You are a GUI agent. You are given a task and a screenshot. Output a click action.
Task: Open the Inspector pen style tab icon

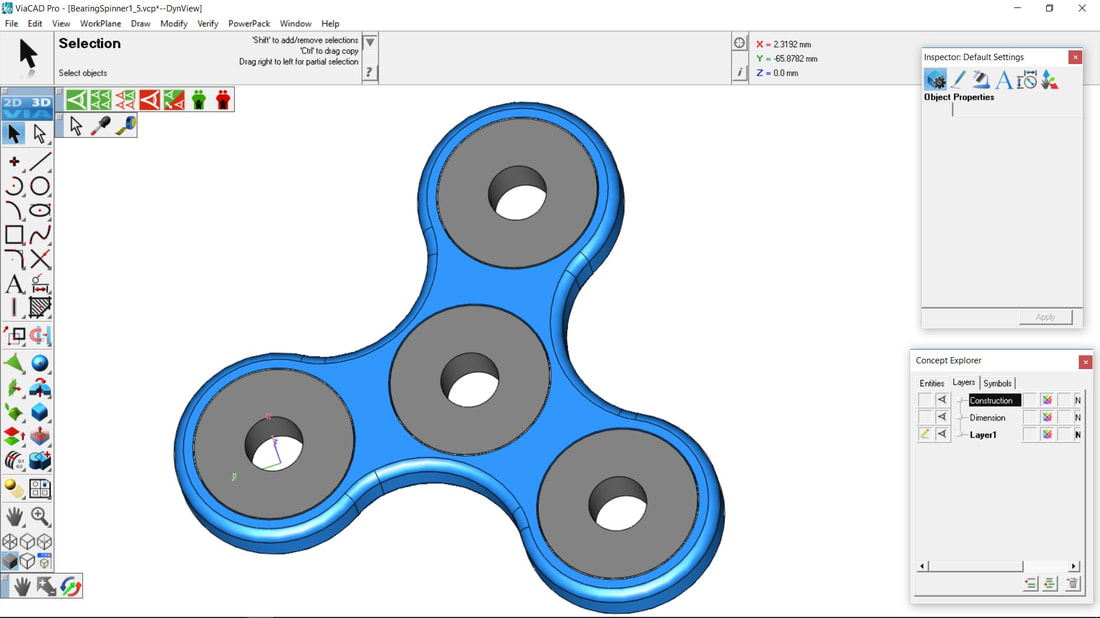coord(958,80)
